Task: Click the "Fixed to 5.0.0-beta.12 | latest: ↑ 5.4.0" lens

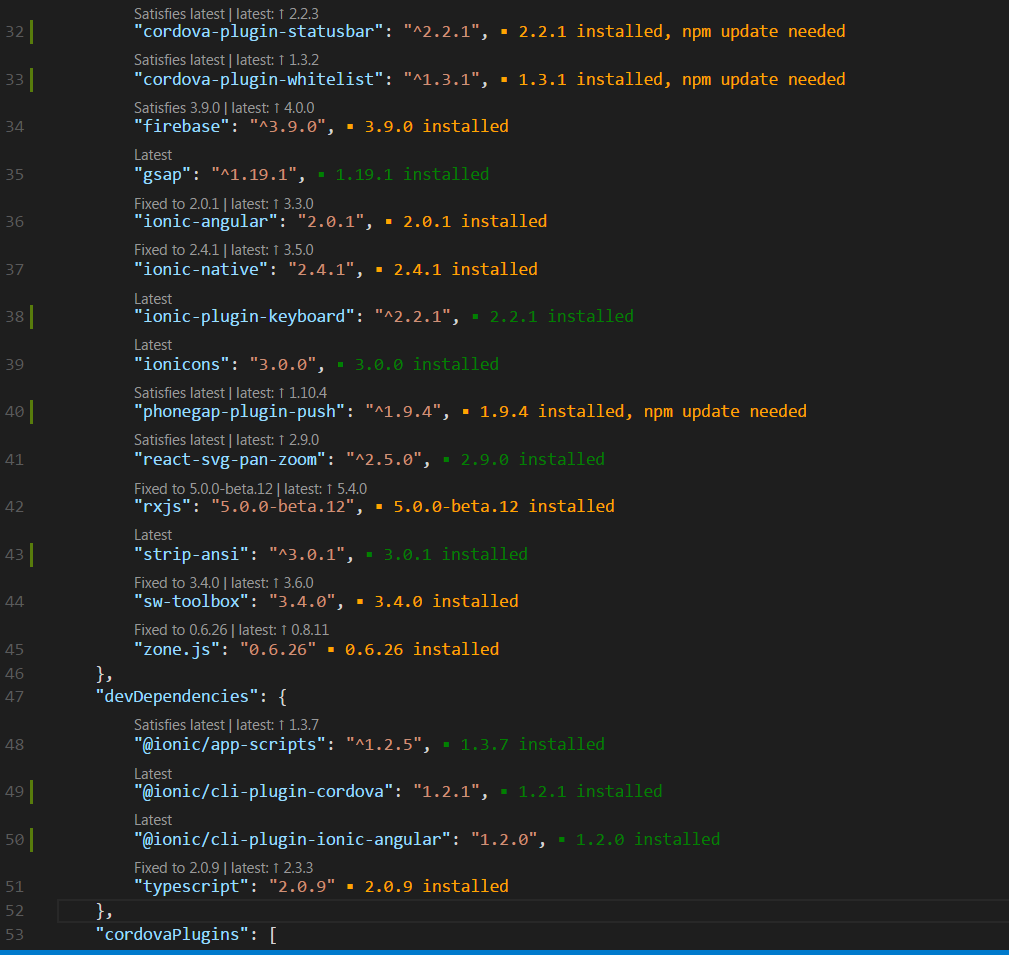Action: (x=250, y=488)
